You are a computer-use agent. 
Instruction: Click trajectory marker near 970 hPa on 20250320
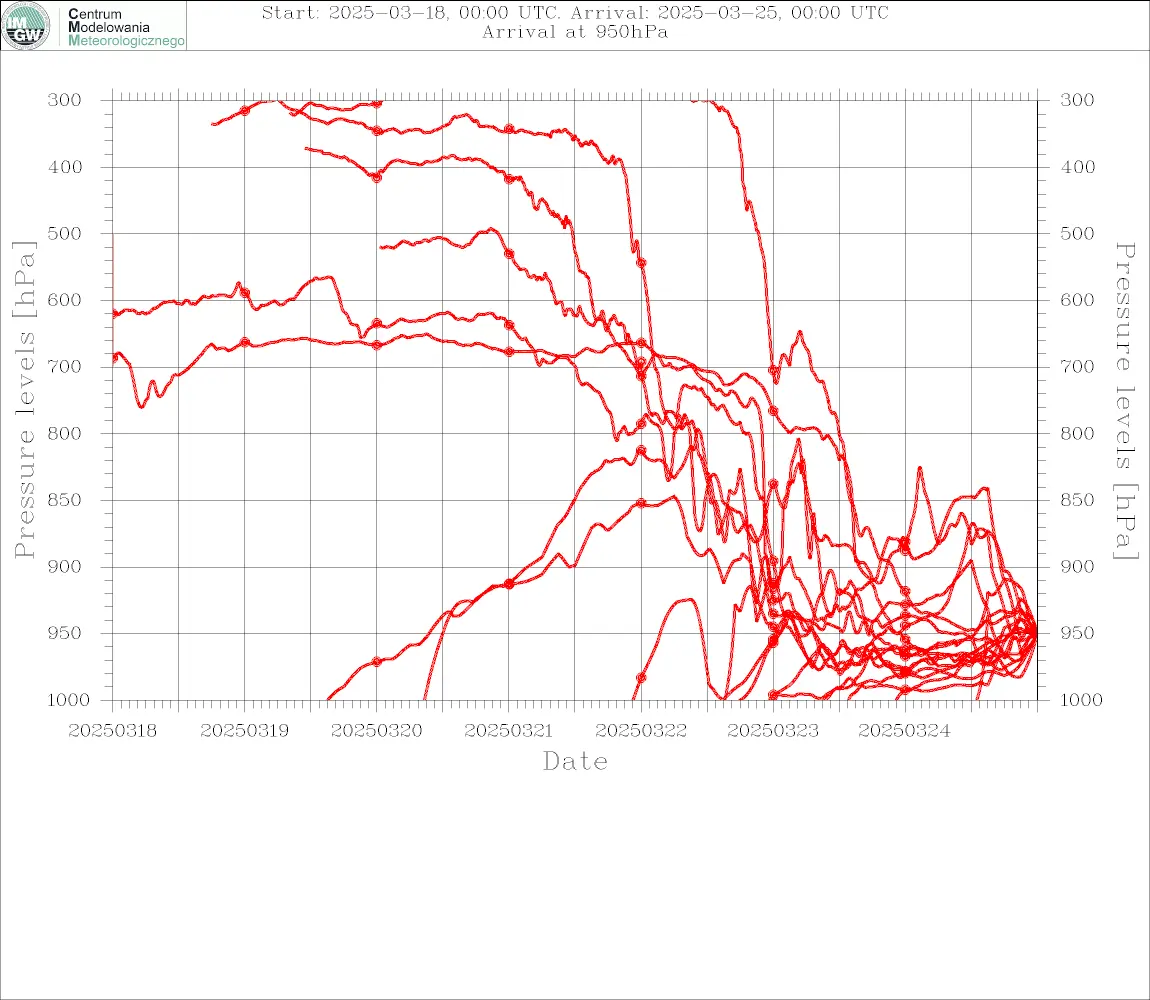pos(377,662)
